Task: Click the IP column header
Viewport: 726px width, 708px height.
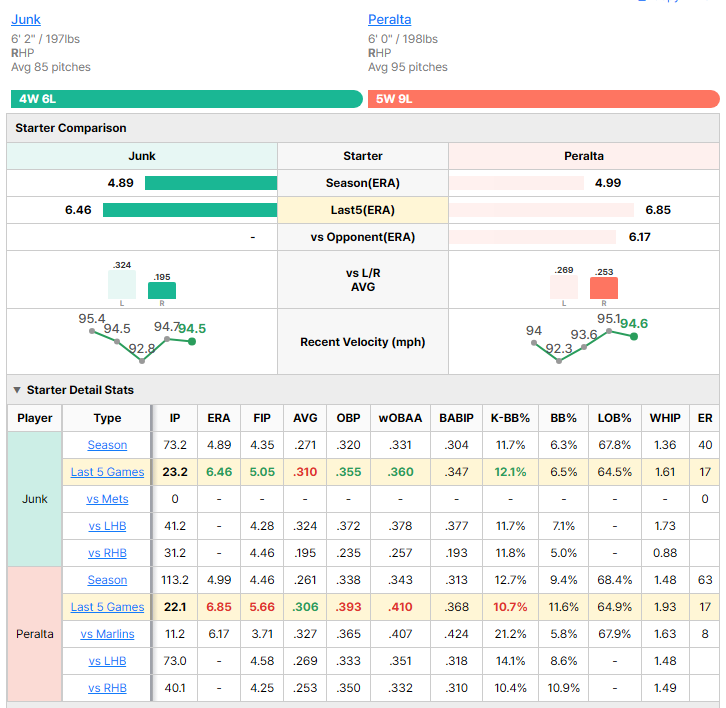Action: click(175, 418)
